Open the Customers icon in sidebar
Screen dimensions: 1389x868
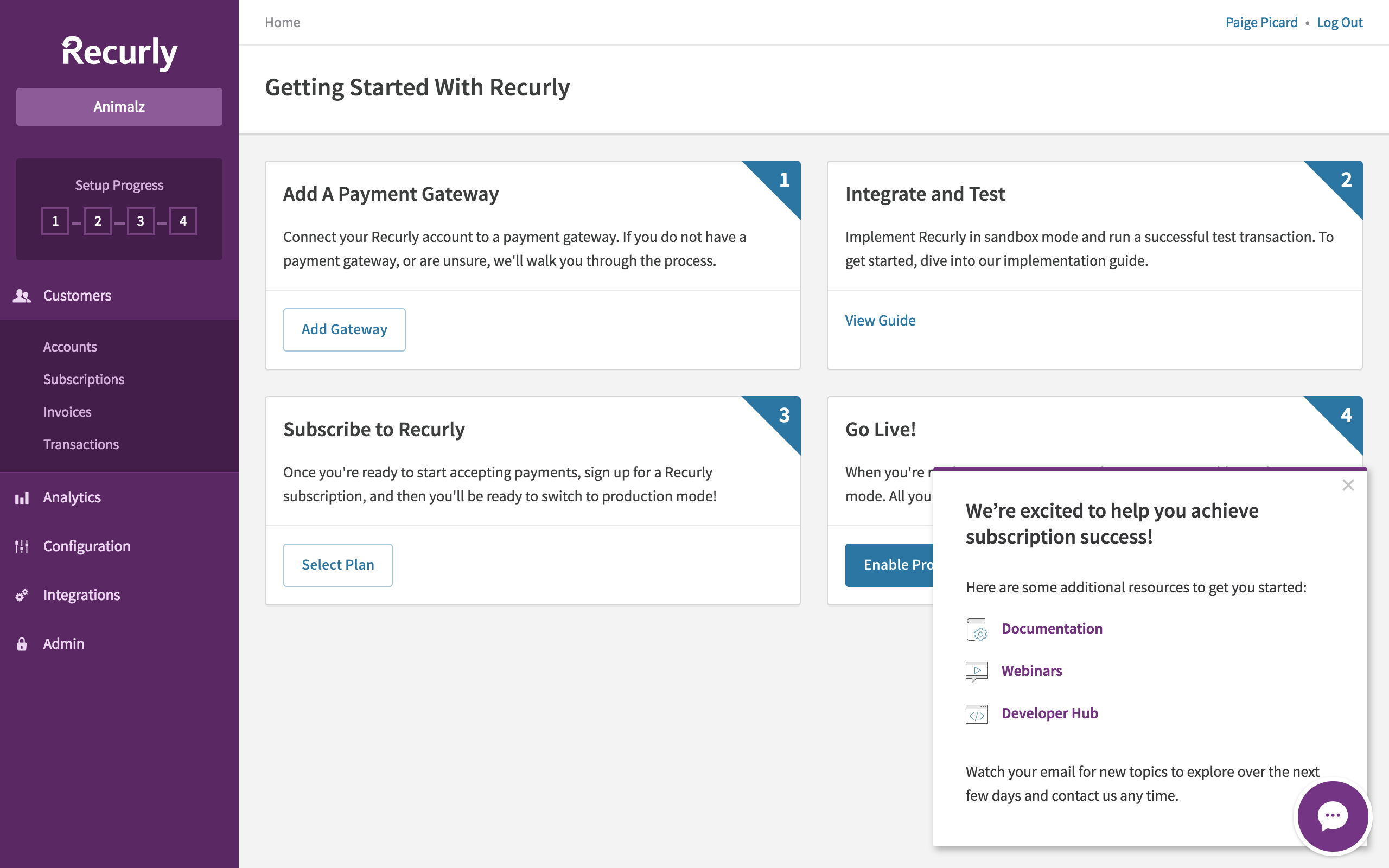22,296
